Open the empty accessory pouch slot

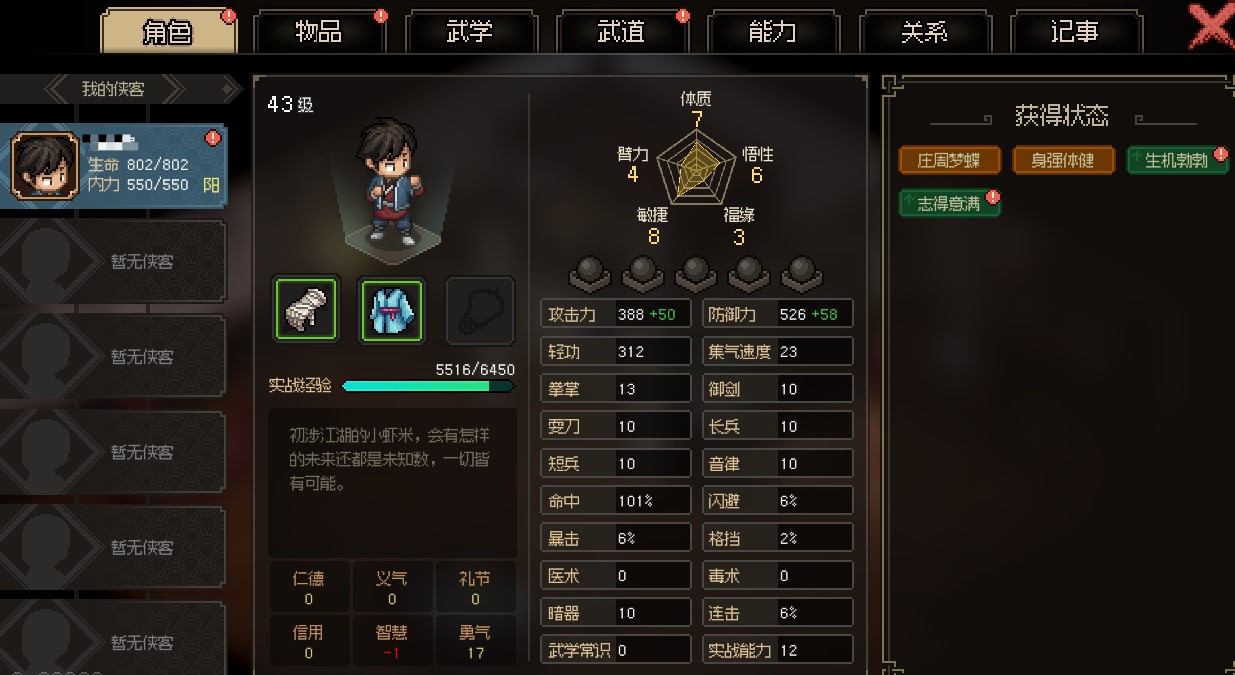pos(479,309)
